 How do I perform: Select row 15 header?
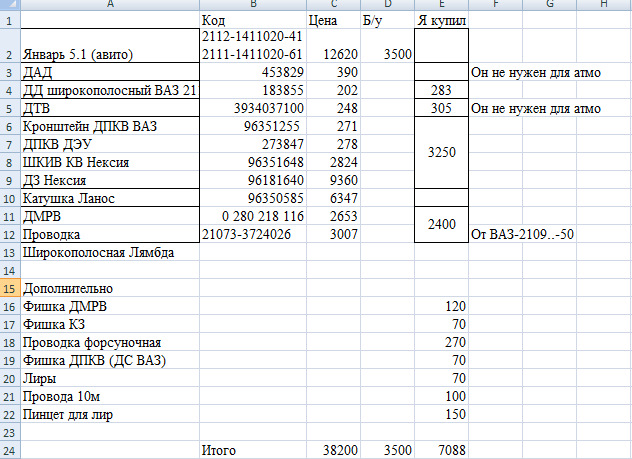(10, 288)
